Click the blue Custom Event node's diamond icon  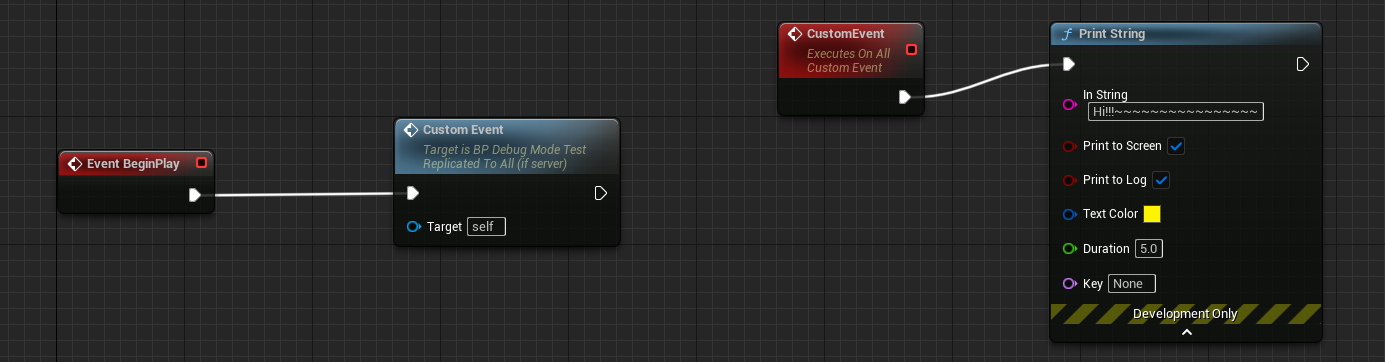pyautogui.click(x=410, y=130)
